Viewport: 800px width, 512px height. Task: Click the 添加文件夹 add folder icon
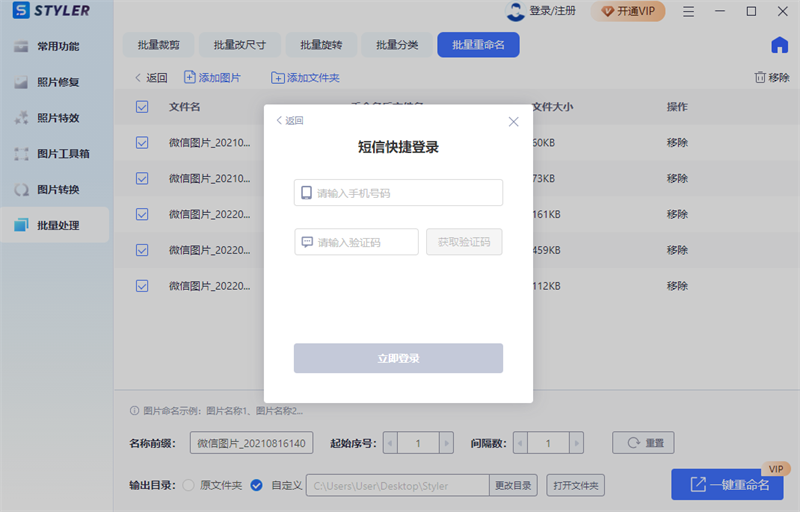pyautogui.click(x=277, y=77)
